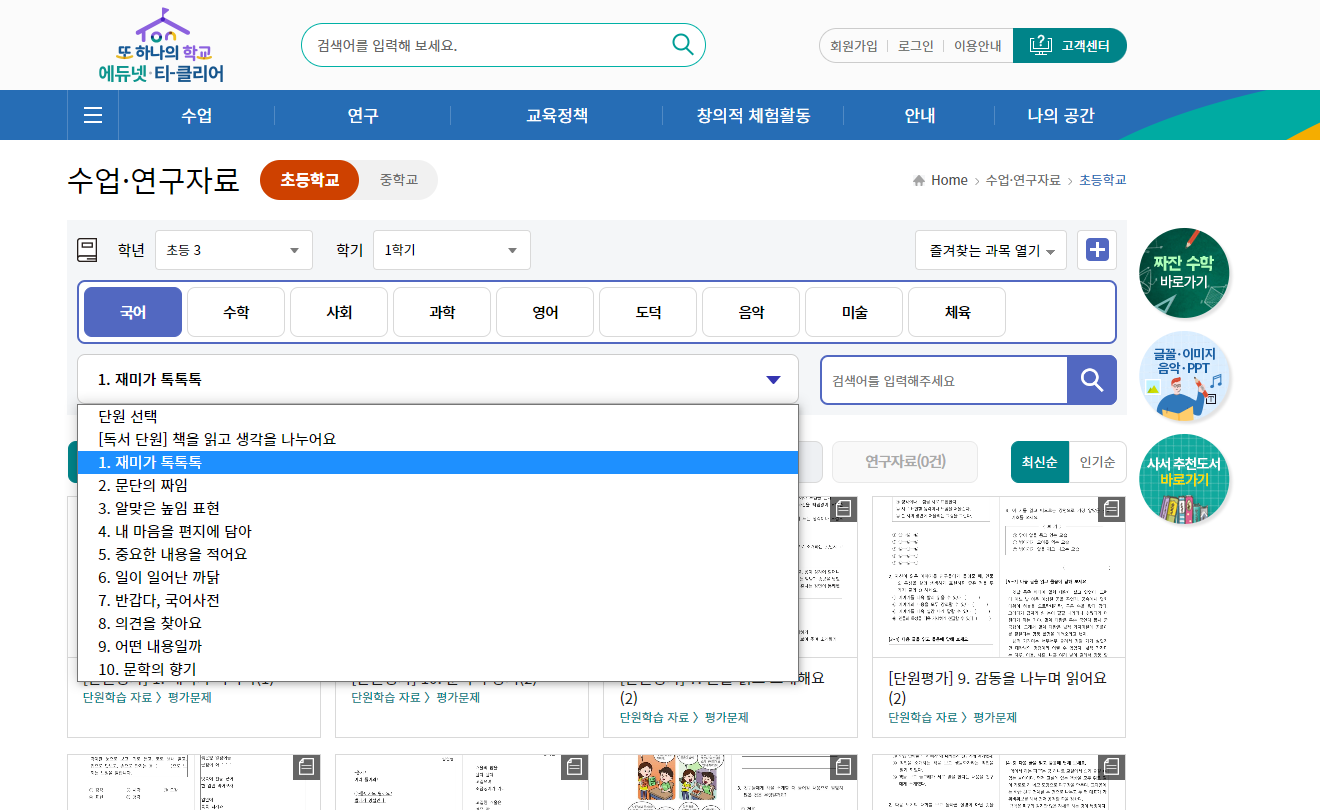Choose 7. 반갑다, 국어사전 option
The image size is (1320, 810).
[x=438, y=600]
